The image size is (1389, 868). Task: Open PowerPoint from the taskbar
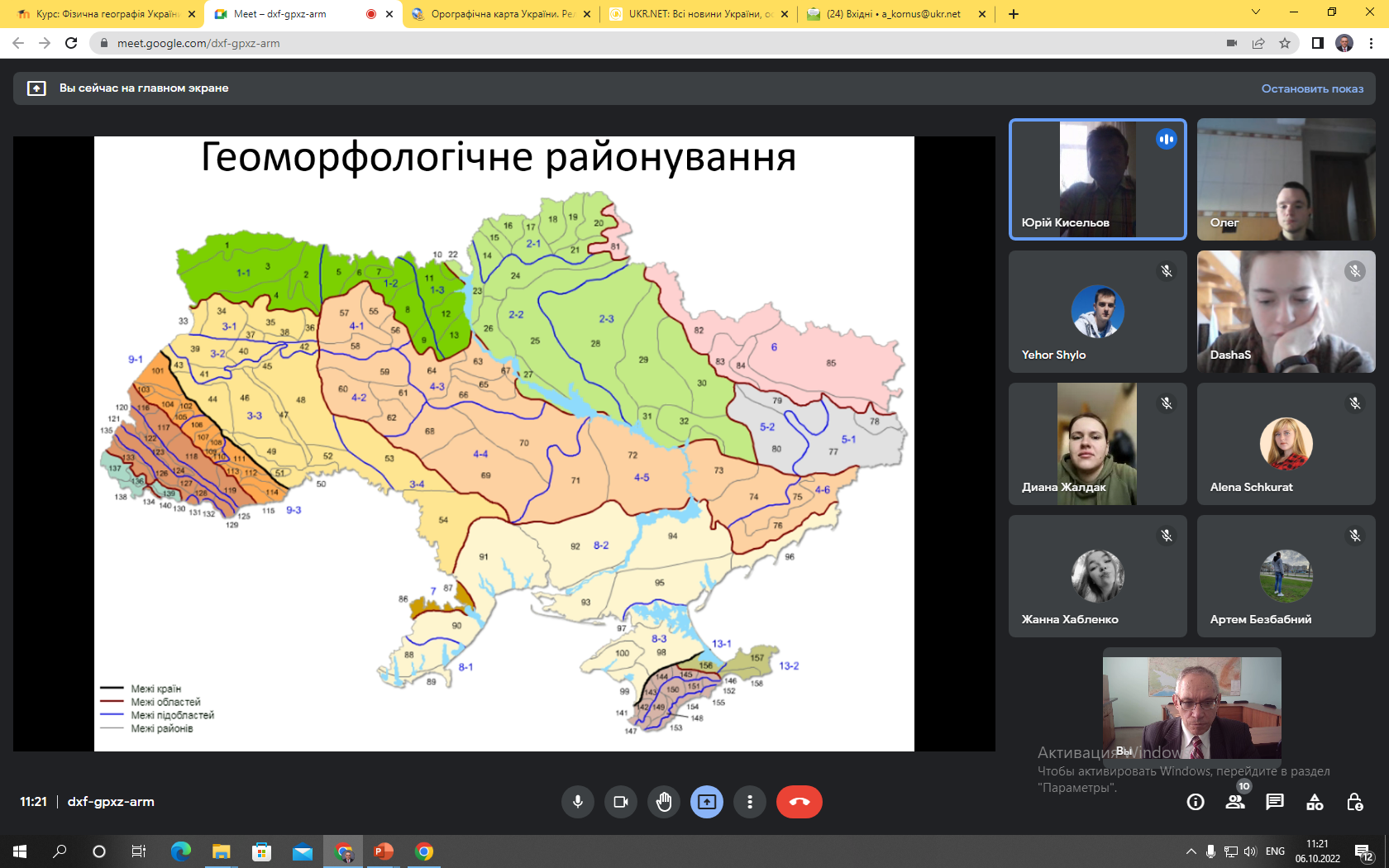(x=384, y=851)
